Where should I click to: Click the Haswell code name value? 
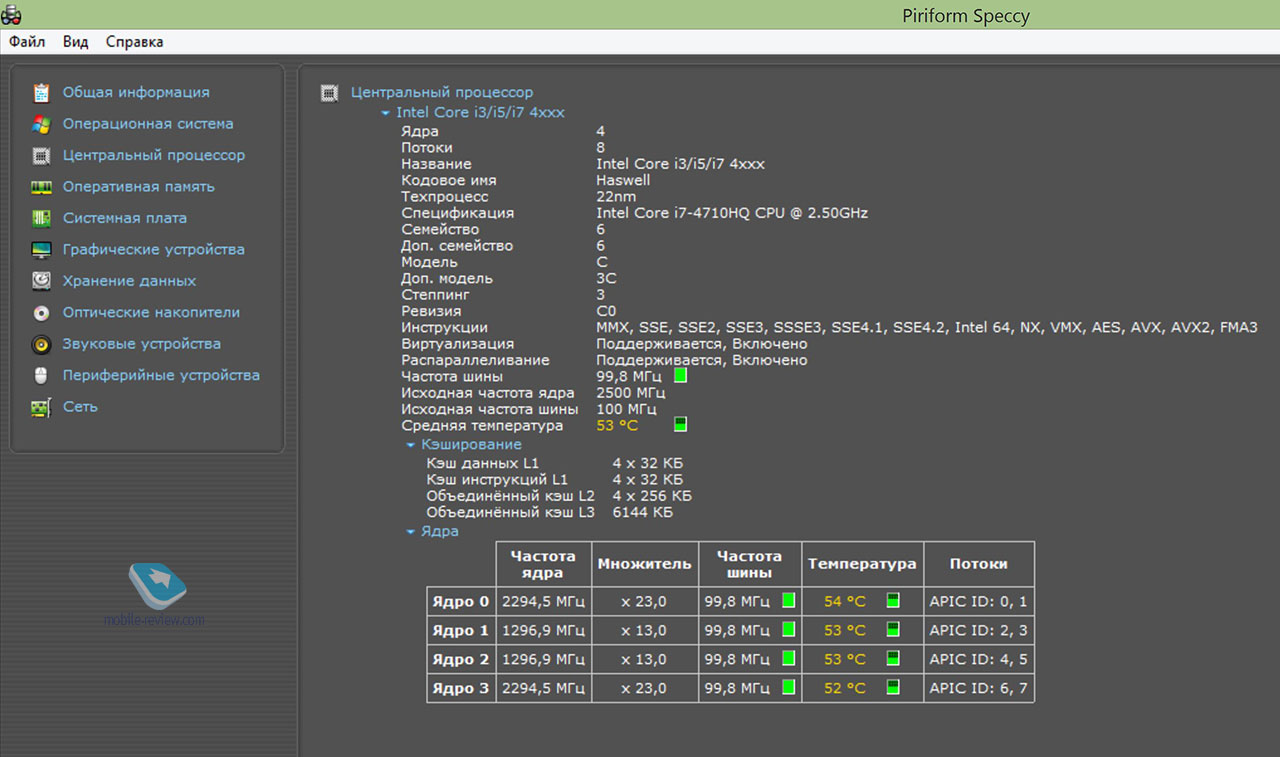click(623, 180)
